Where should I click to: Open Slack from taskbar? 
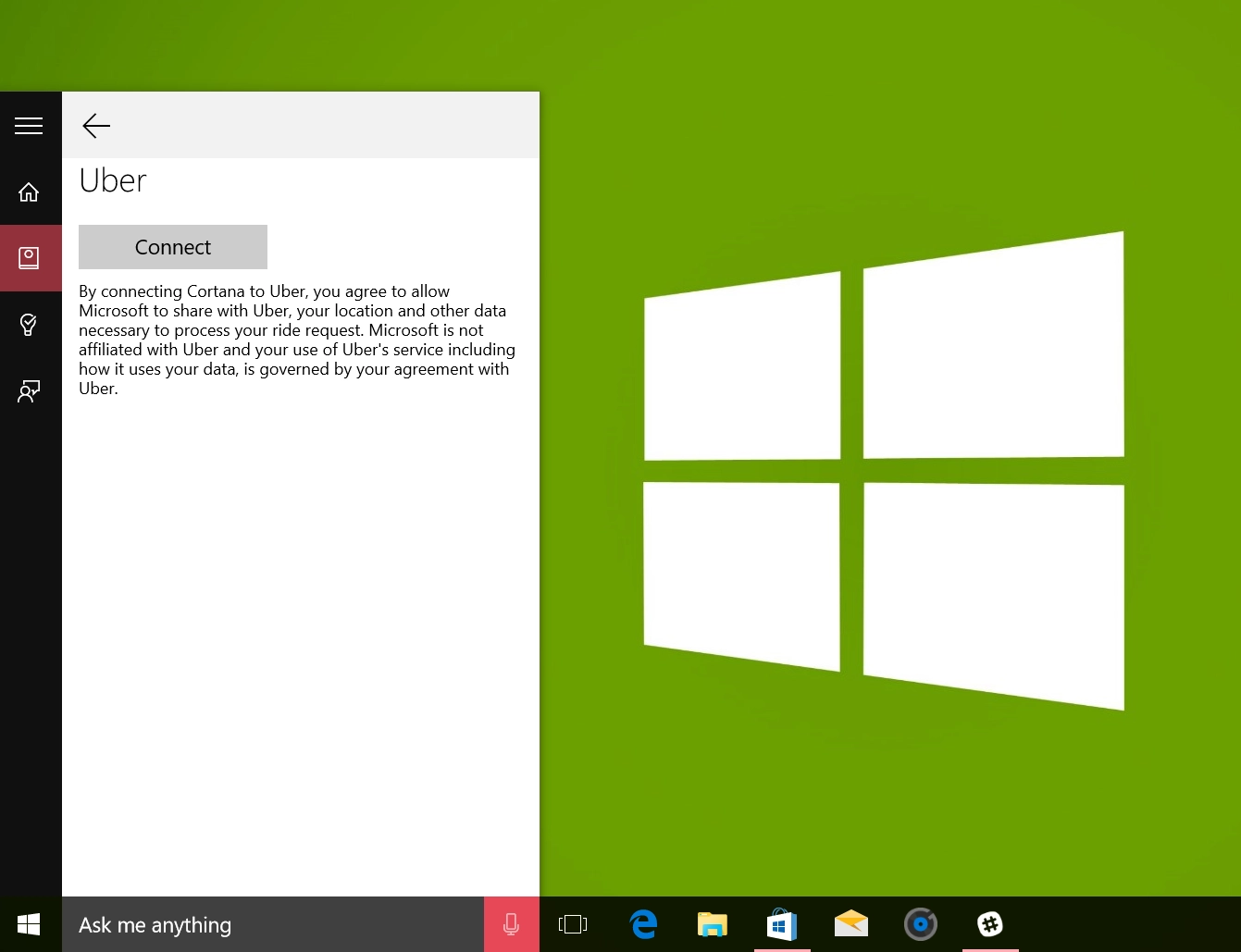coord(990,924)
